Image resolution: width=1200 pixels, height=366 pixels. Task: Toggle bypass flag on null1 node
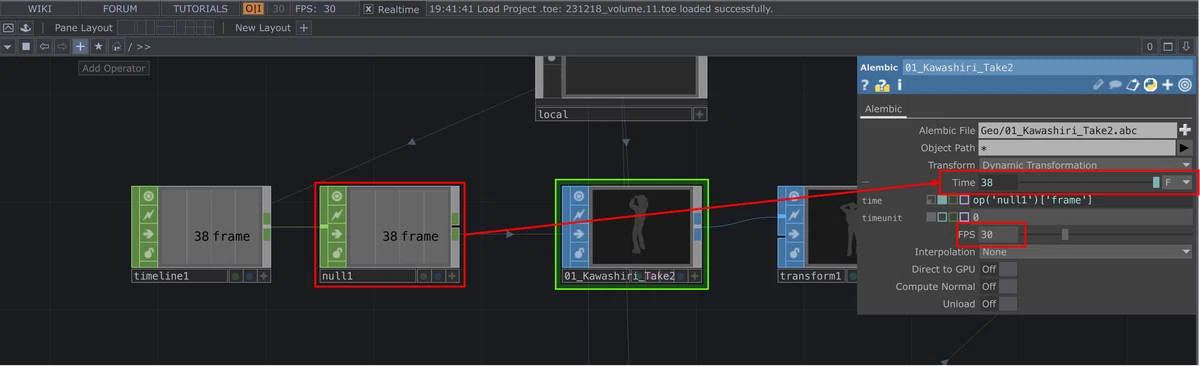[x=337, y=215]
